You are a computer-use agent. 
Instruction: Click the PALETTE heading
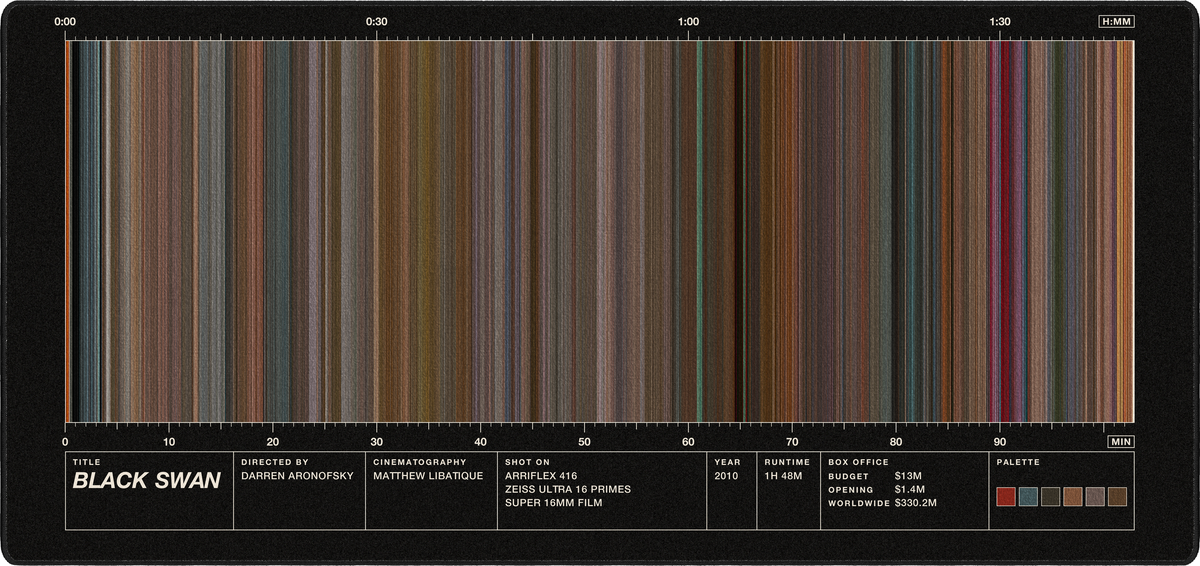1018,462
